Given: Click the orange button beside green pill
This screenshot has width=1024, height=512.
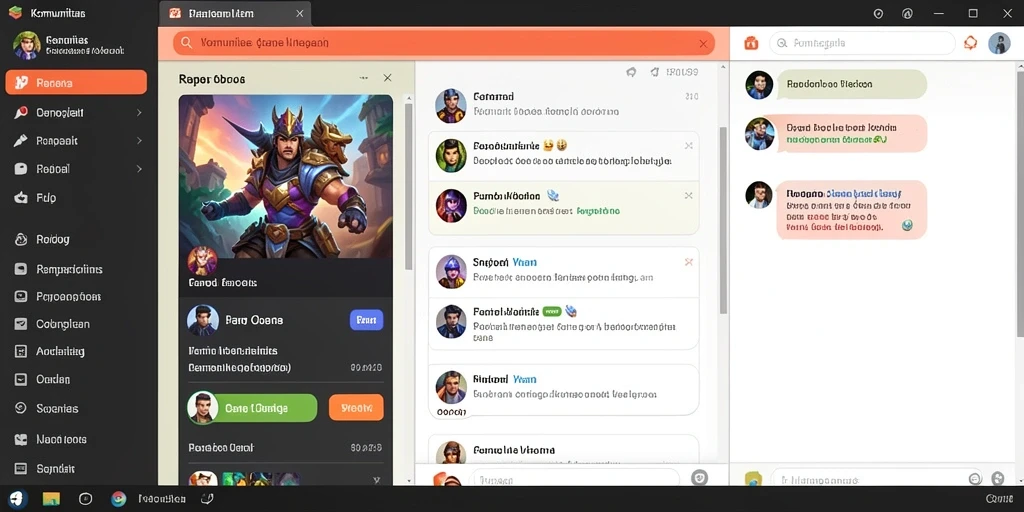Looking at the screenshot, I should click(356, 408).
